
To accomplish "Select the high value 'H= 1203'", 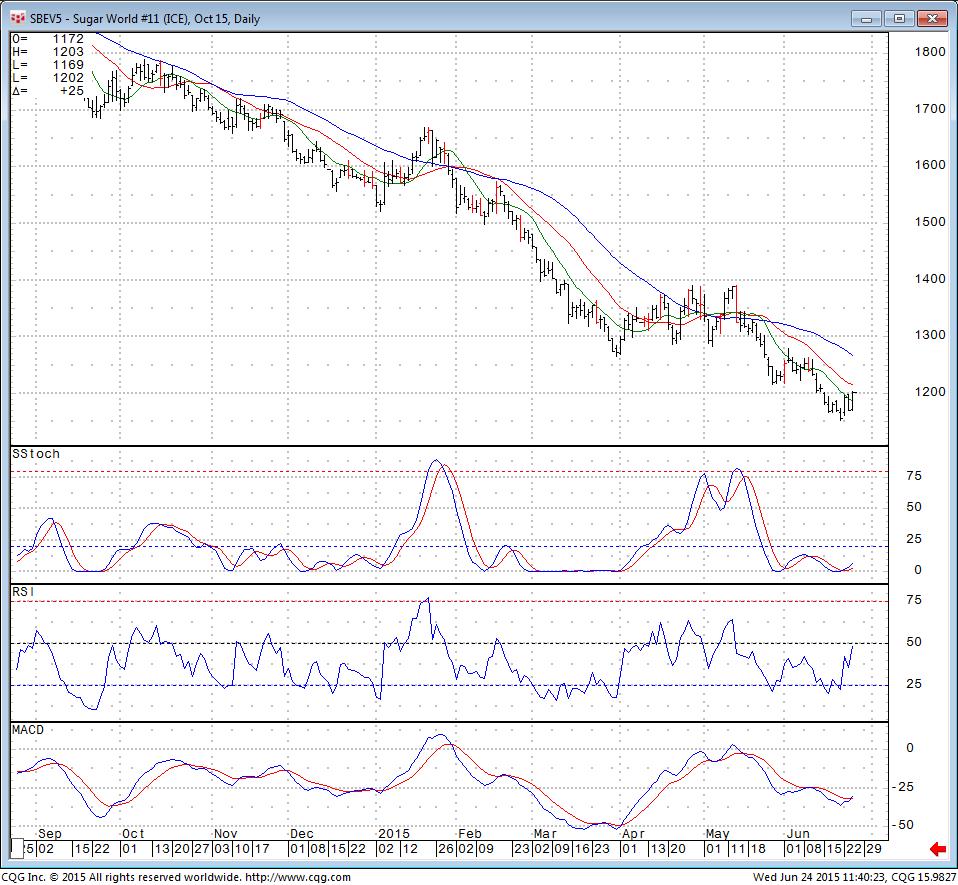I will click(48, 52).
